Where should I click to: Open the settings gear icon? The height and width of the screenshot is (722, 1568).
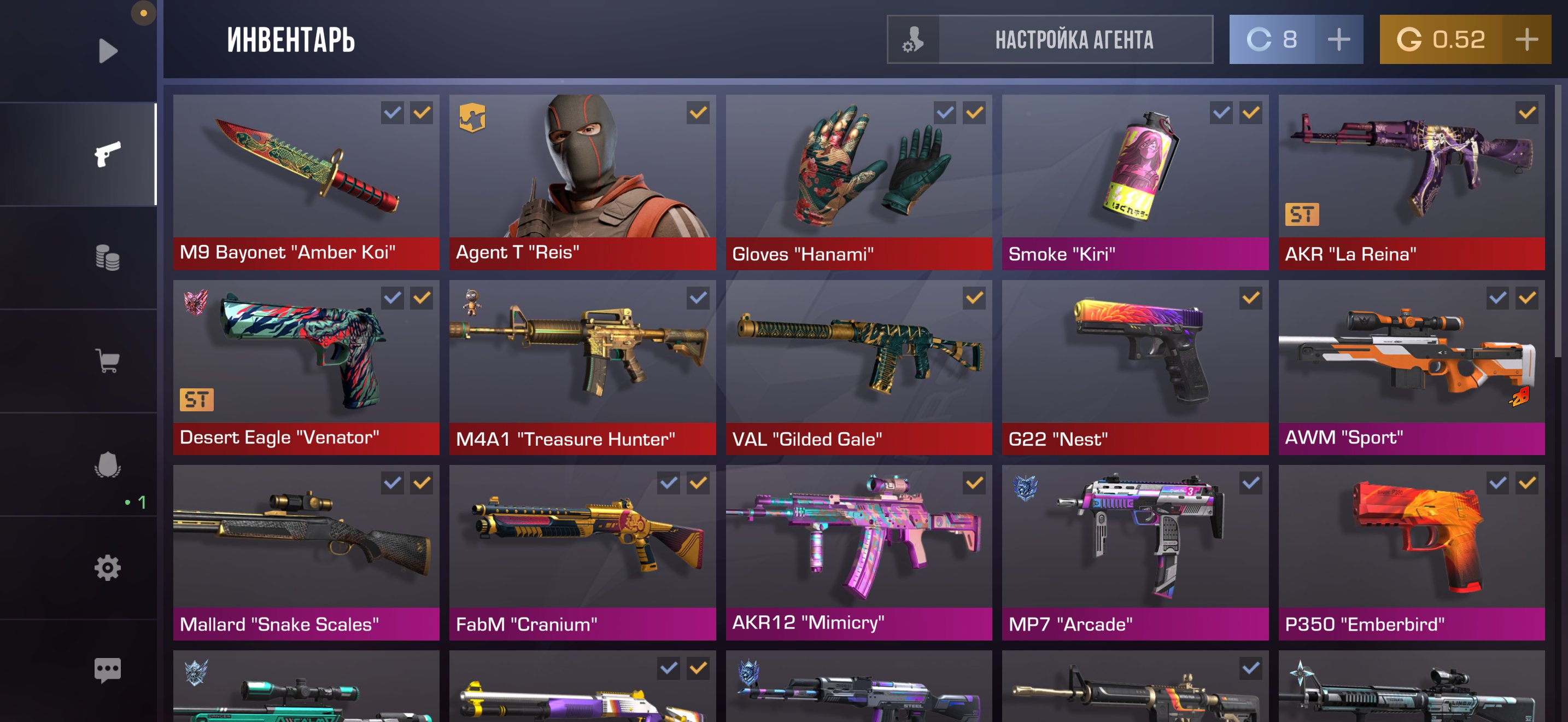107,568
